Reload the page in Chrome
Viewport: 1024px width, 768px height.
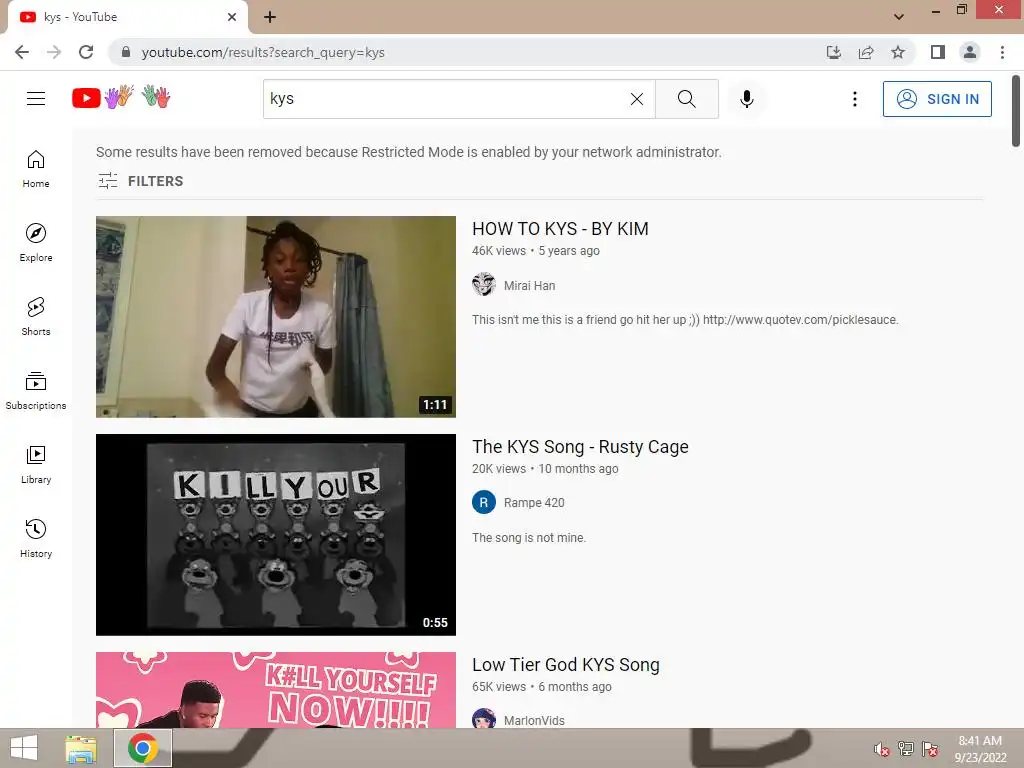click(86, 52)
